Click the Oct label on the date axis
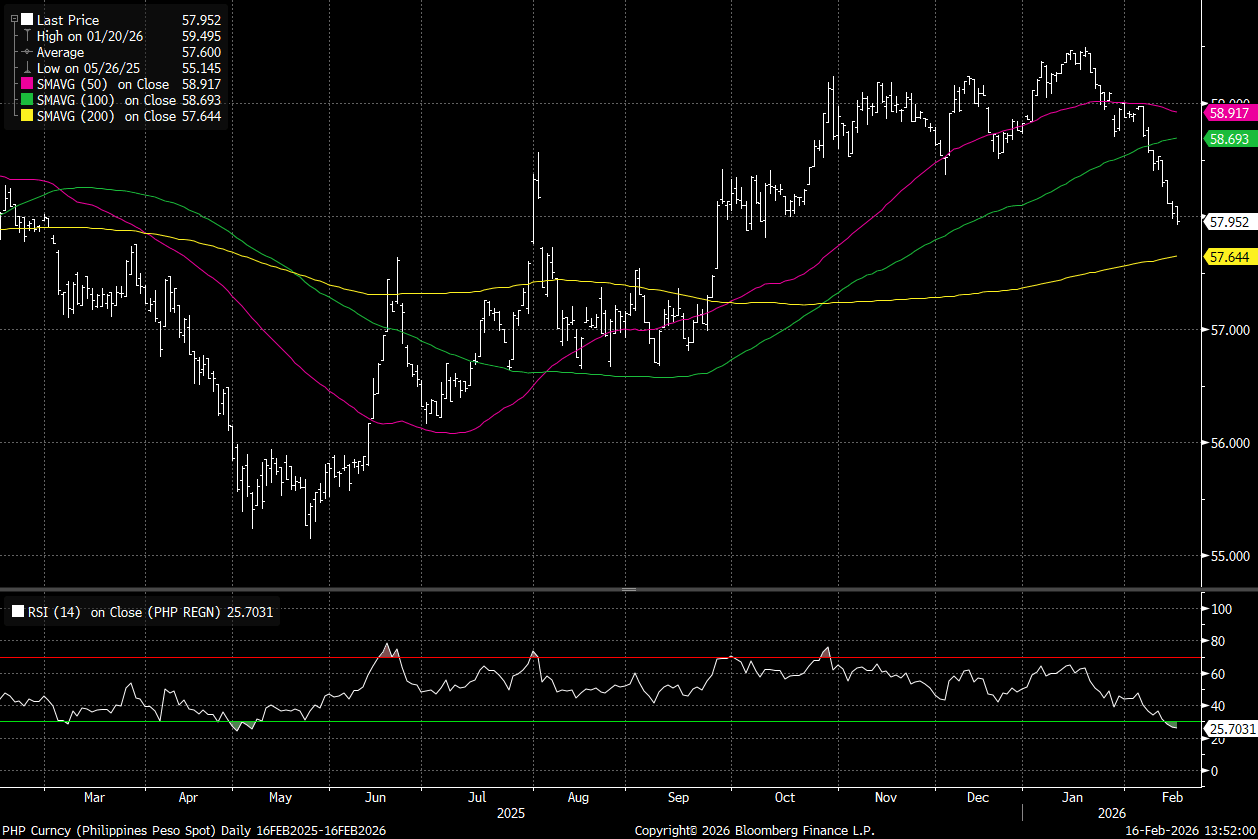The width and height of the screenshot is (1258, 839). tap(785, 797)
